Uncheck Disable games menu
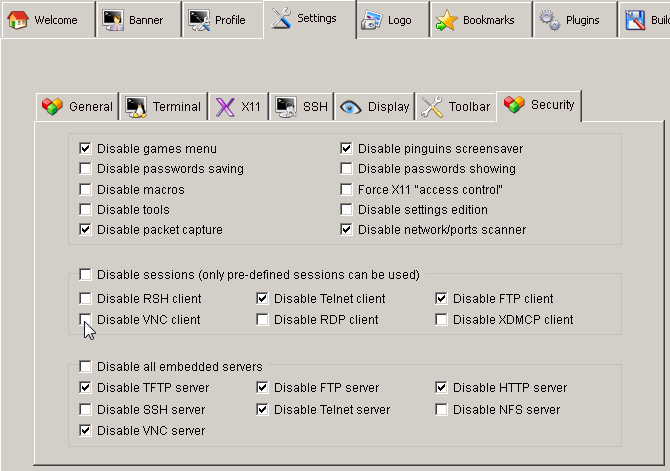The width and height of the screenshot is (670, 471). tap(86, 149)
